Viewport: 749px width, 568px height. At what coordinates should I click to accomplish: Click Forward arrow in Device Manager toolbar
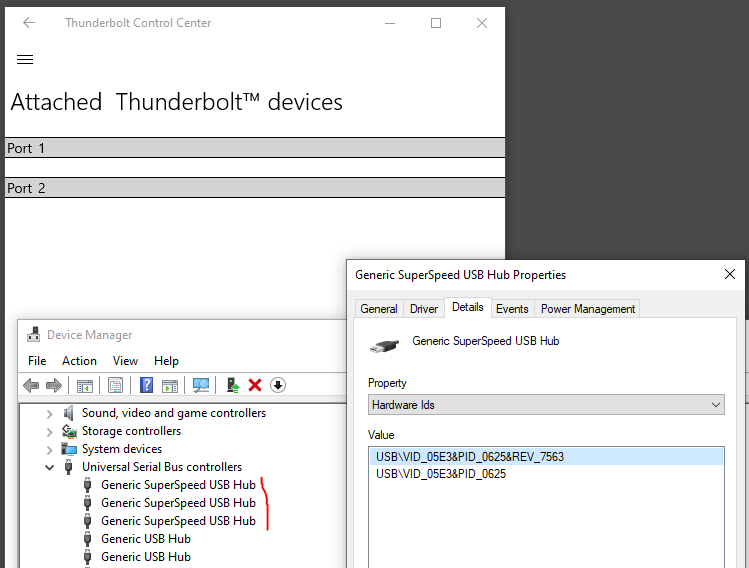click(54, 385)
